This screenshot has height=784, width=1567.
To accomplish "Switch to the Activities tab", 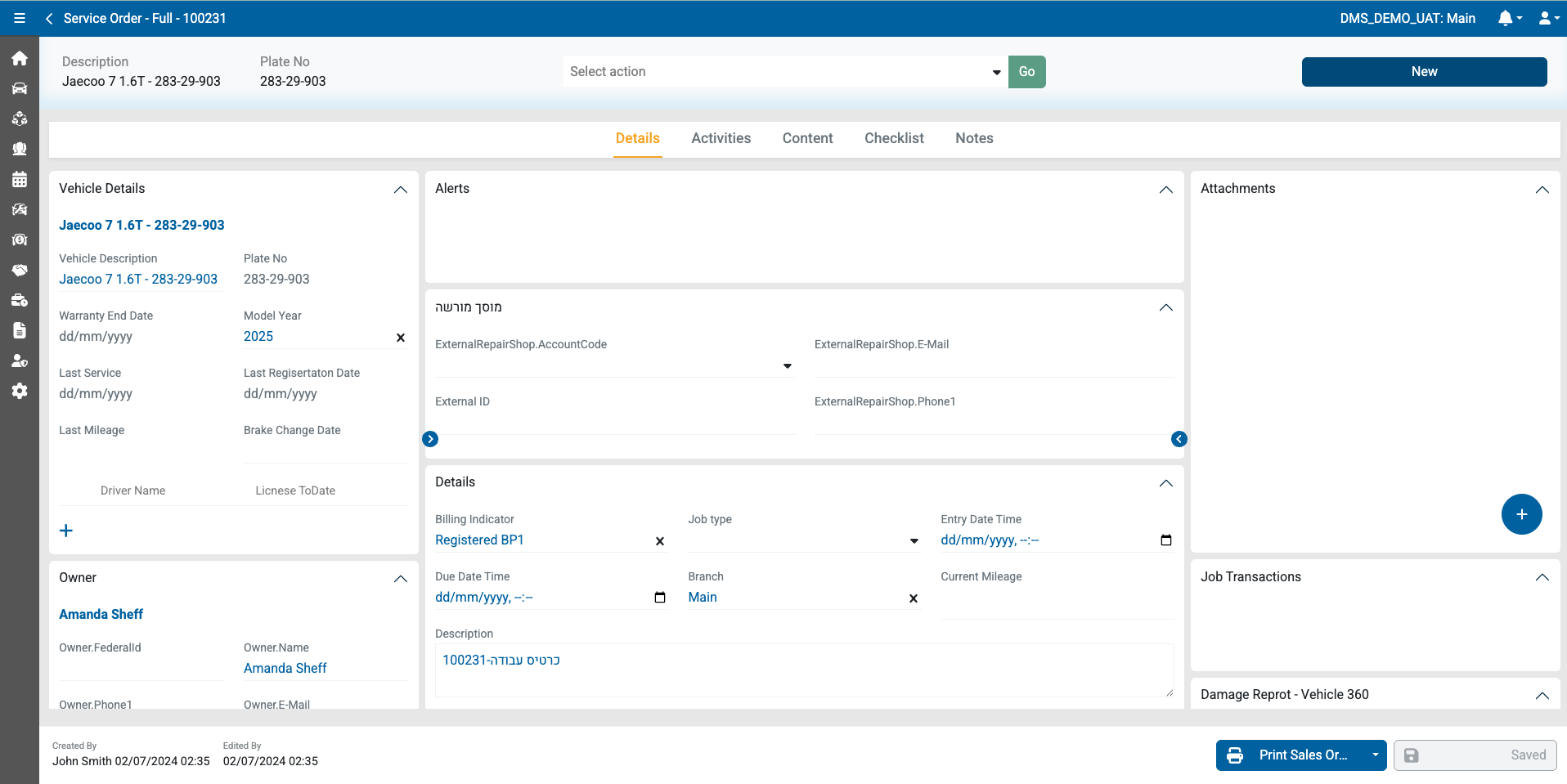I will (721, 138).
